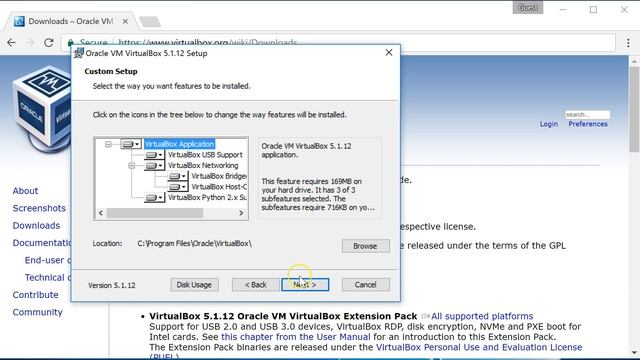Reload the Downloads page
Viewport: 640px width, 360px height.
click(49, 42)
